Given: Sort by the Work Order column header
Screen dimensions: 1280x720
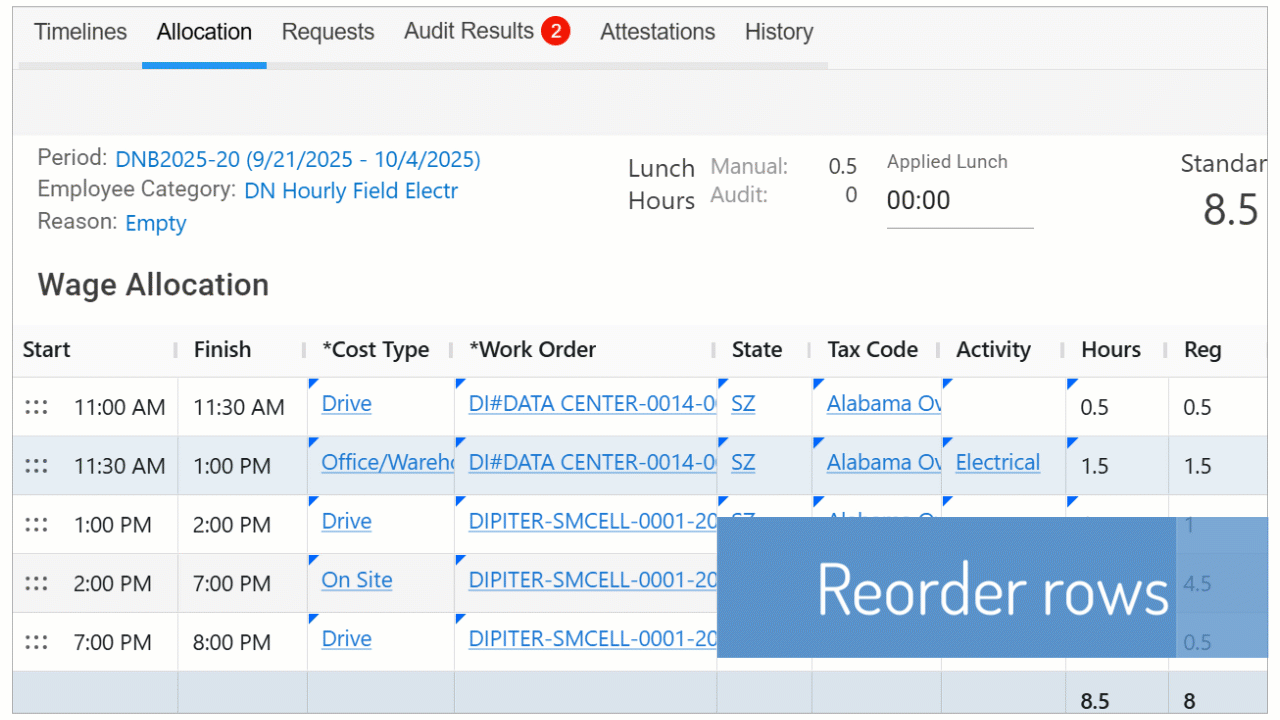Looking at the screenshot, I should click(x=533, y=350).
